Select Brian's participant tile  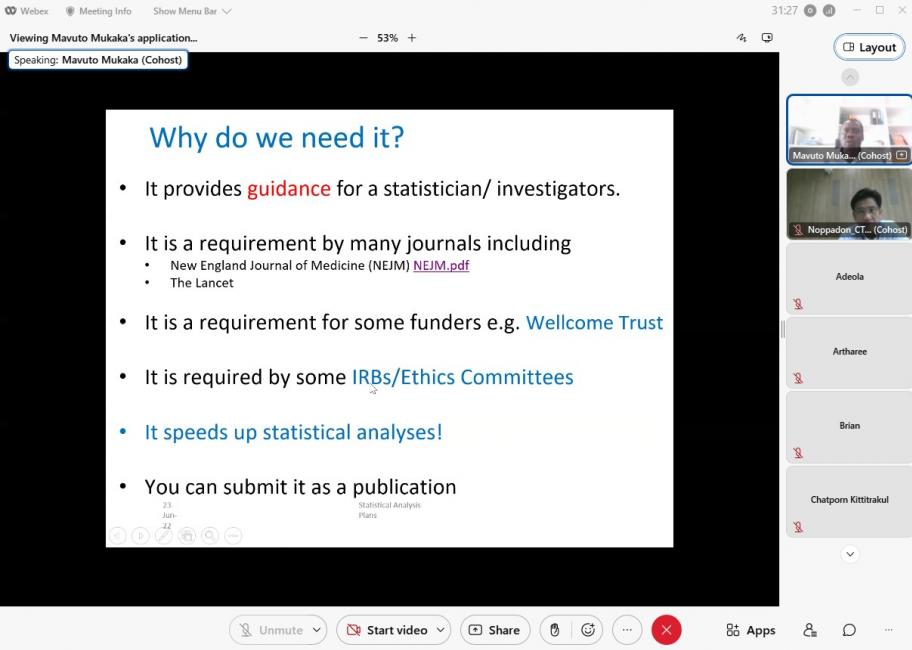[x=849, y=427]
